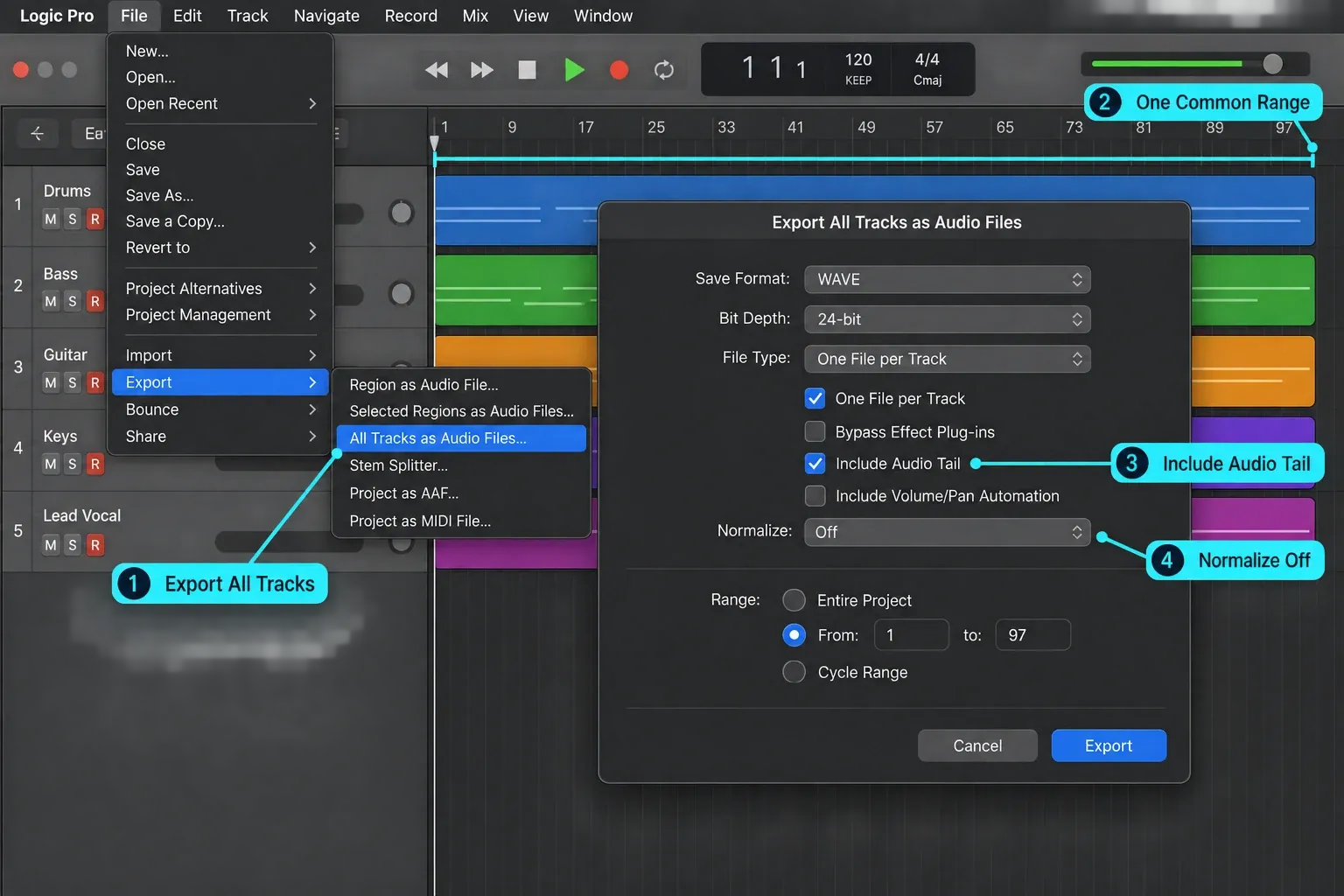Choose Stem Splitter from Export submenu
Image resolution: width=1344 pixels, height=896 pixels.
tap(461, 465)
